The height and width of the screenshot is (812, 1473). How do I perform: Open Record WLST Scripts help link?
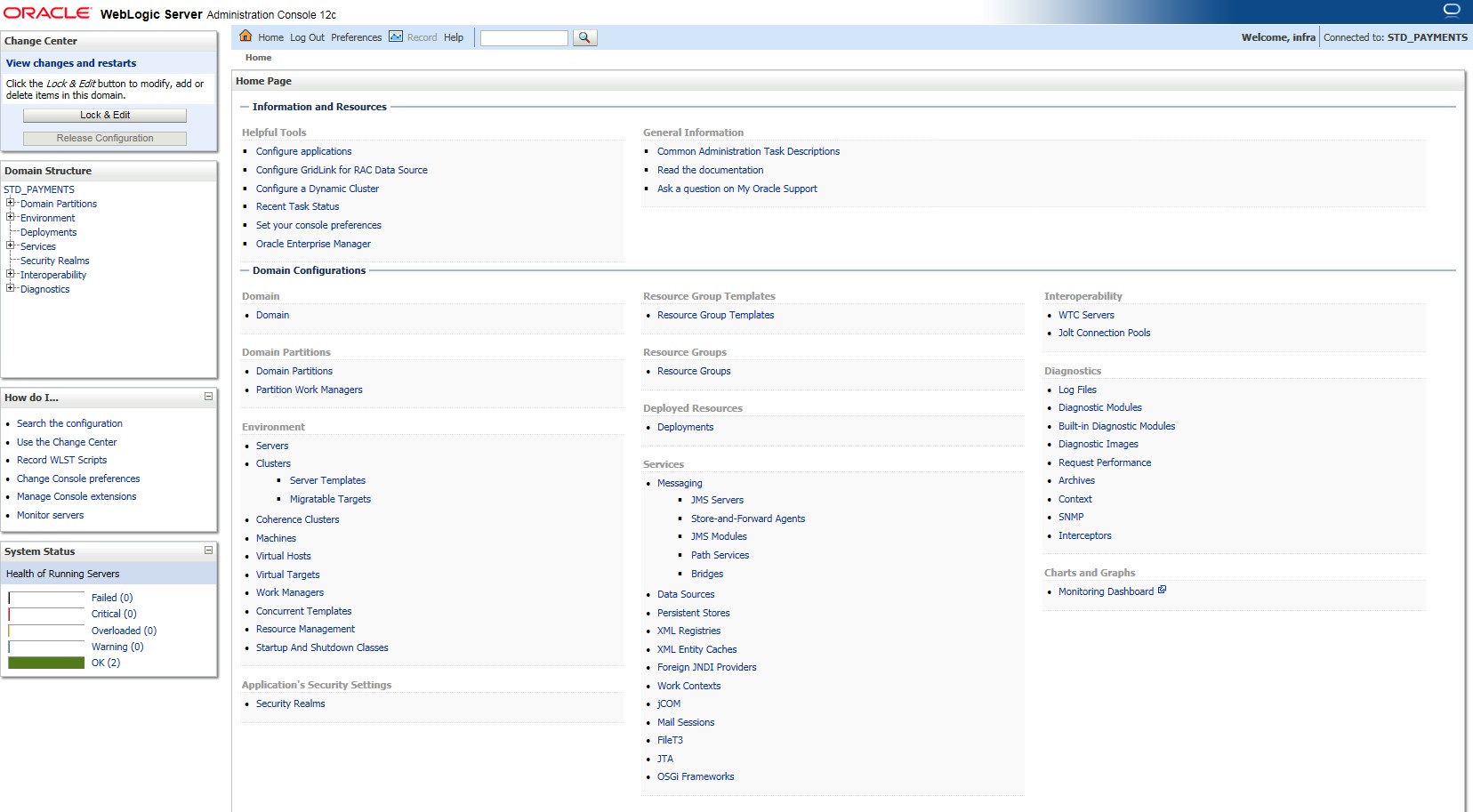pos(61,460)
